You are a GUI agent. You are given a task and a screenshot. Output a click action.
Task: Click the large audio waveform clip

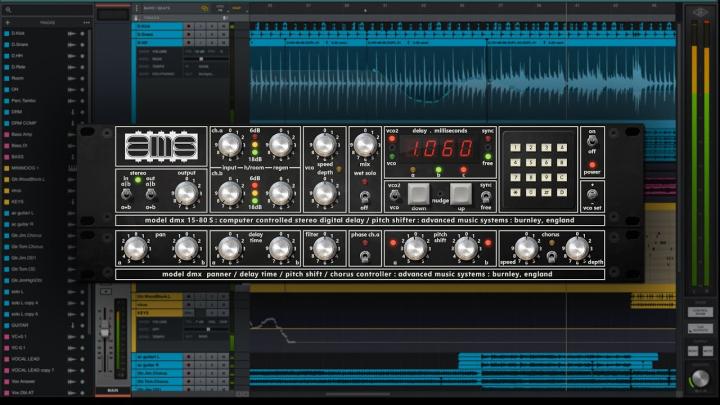tap(462, 81)
